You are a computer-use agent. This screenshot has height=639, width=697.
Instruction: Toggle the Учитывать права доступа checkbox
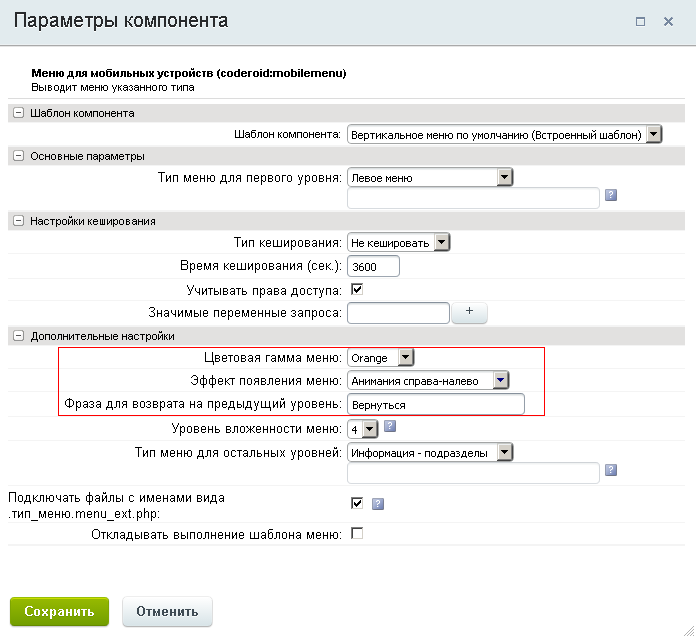click(x=356, y=290)
